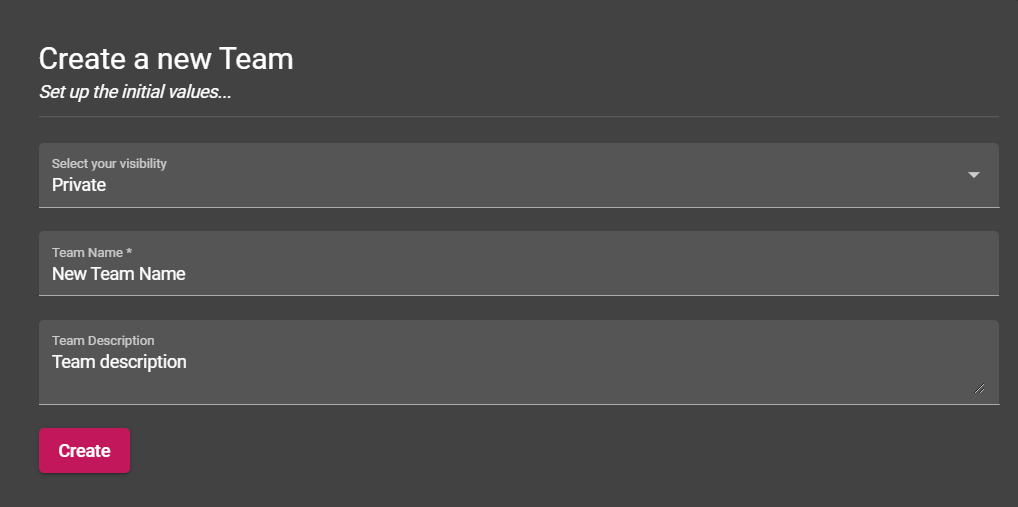This screenshot has width=1018, height=507.
Task: Click the "Create a new Team" heading
Action: point(166,59)
